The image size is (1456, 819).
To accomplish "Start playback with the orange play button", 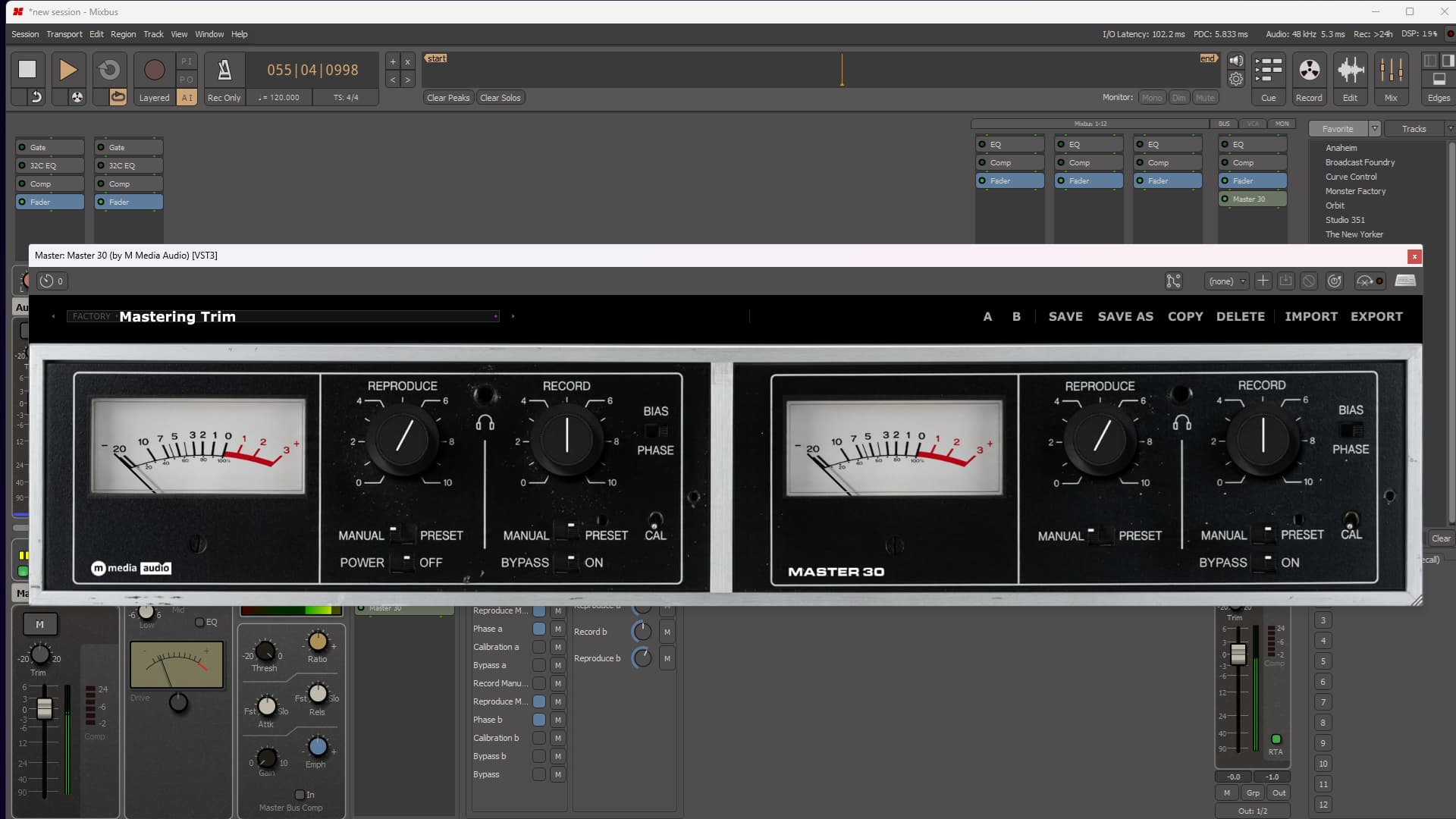I will [68, 69].
